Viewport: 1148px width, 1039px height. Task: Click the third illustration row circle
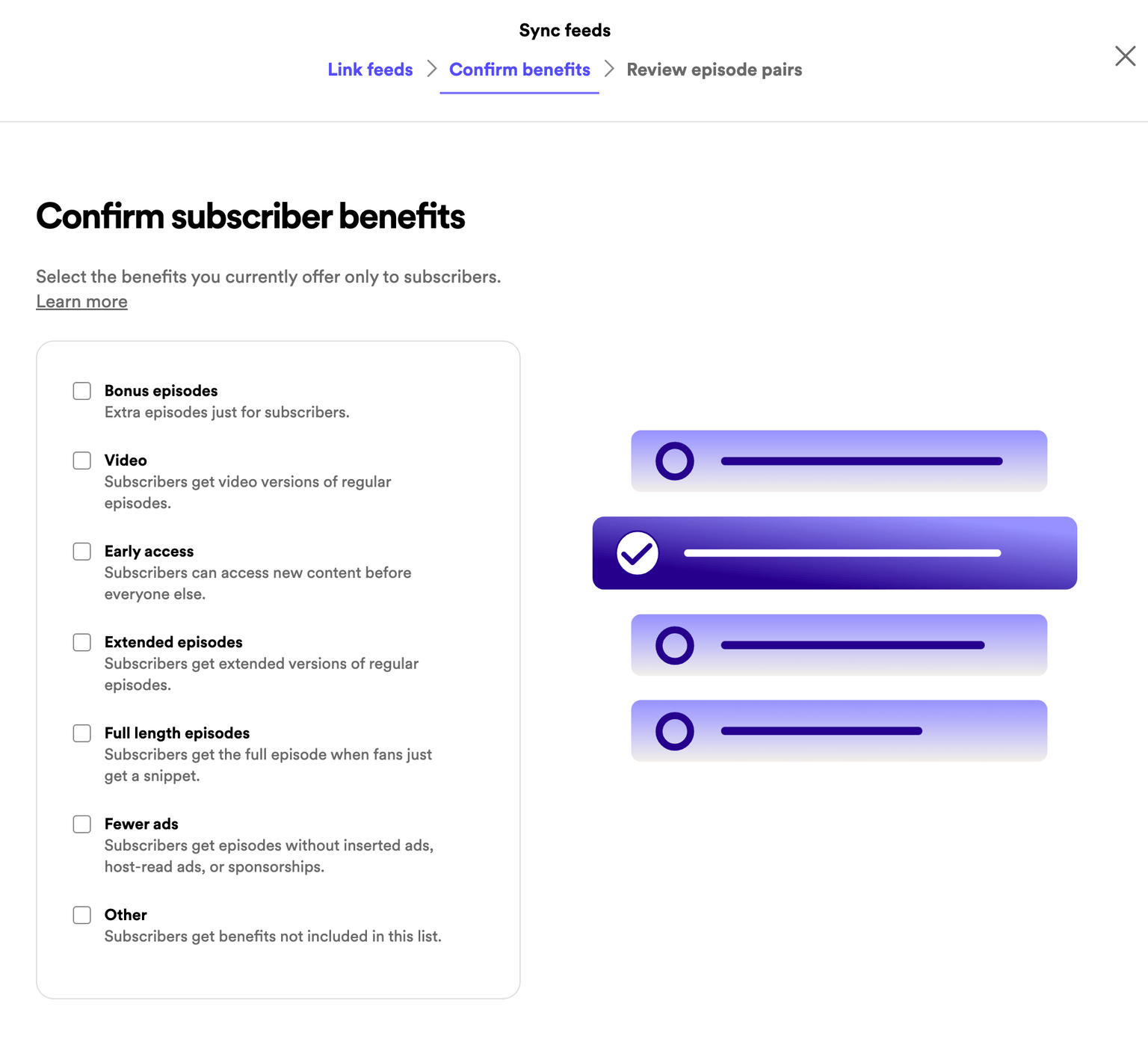click(x=675, y=645)
